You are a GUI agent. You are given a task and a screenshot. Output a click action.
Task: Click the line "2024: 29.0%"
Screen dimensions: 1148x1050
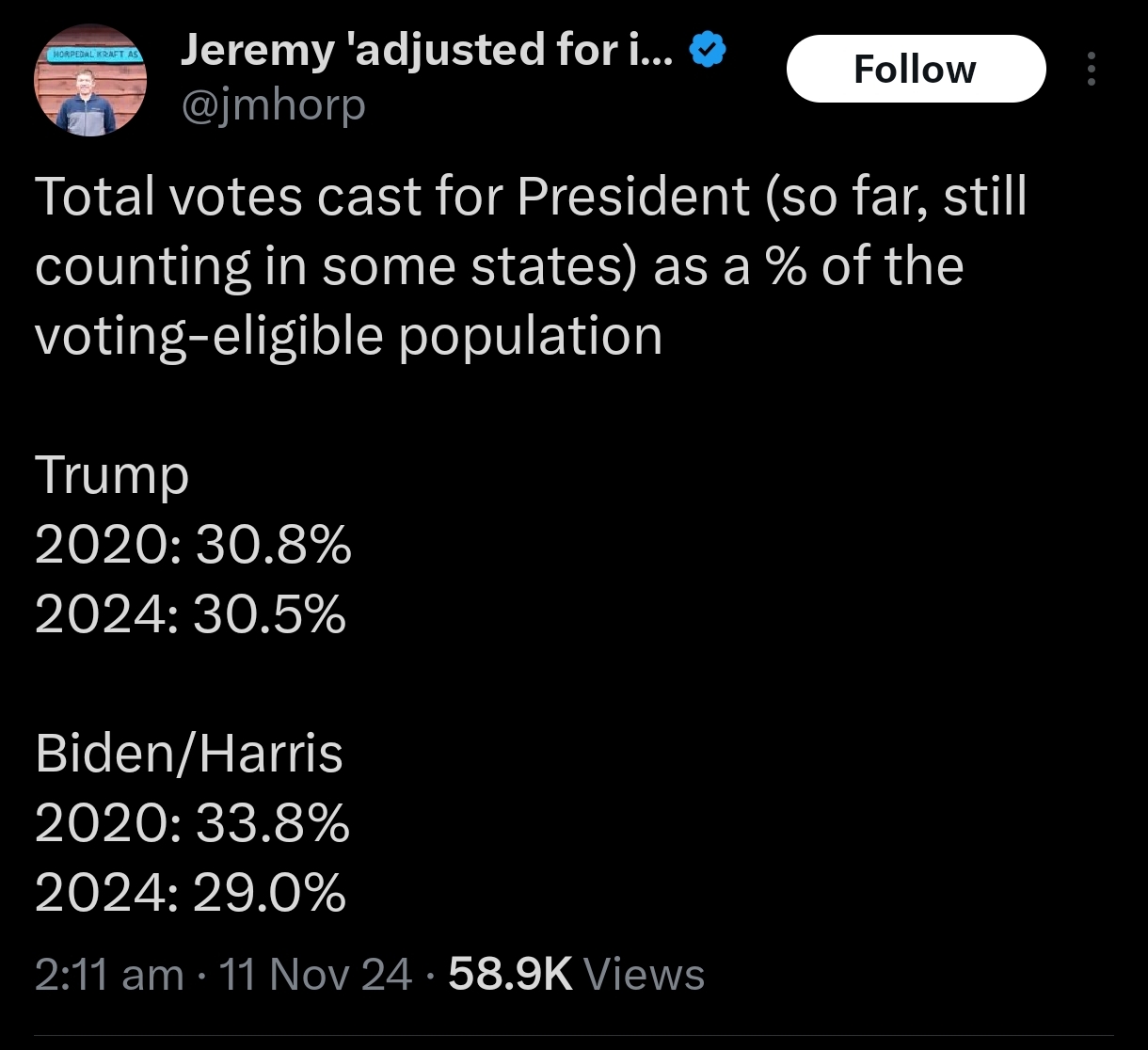click(191, 893)
